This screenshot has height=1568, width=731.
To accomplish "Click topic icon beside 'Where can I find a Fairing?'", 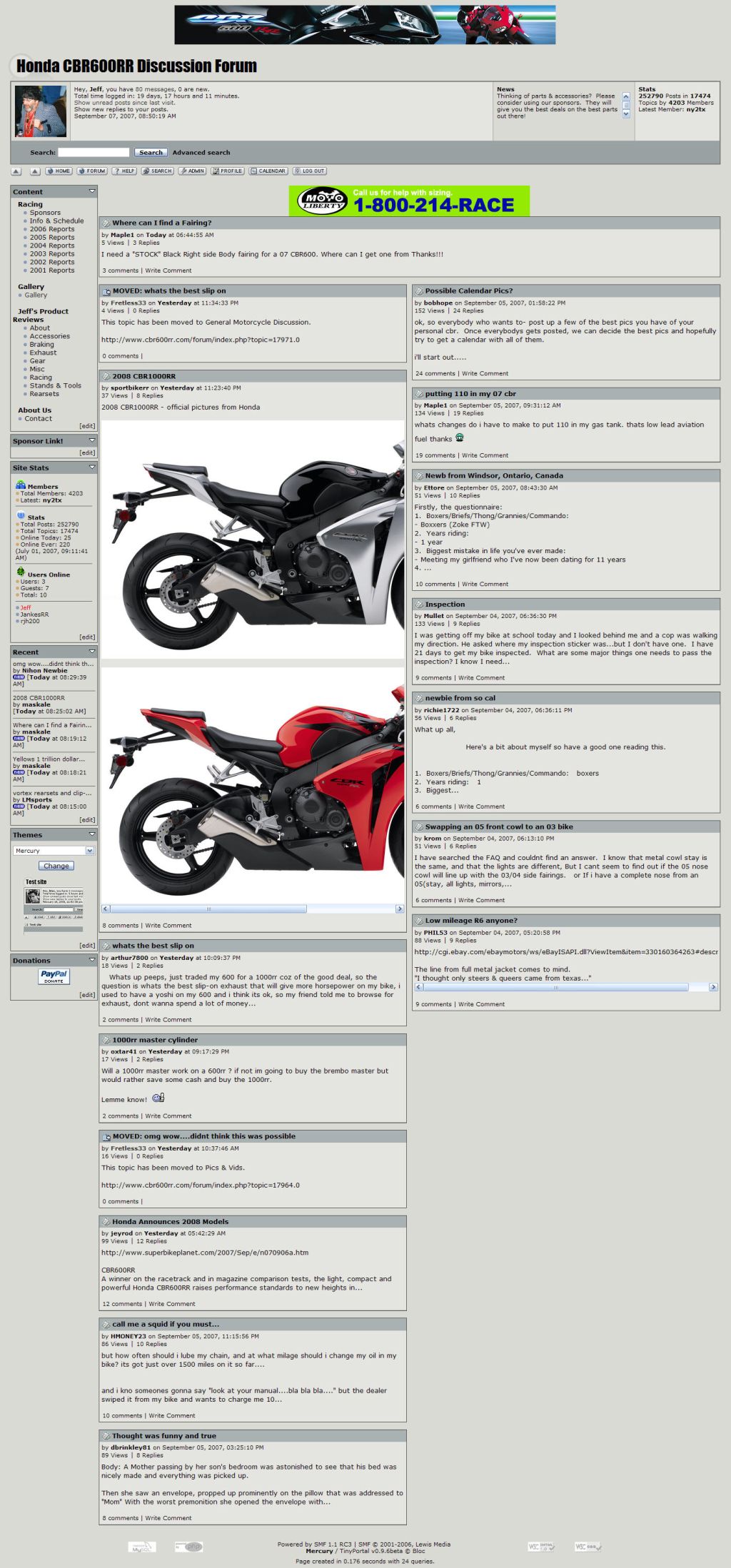I will (x=106, y=223).
